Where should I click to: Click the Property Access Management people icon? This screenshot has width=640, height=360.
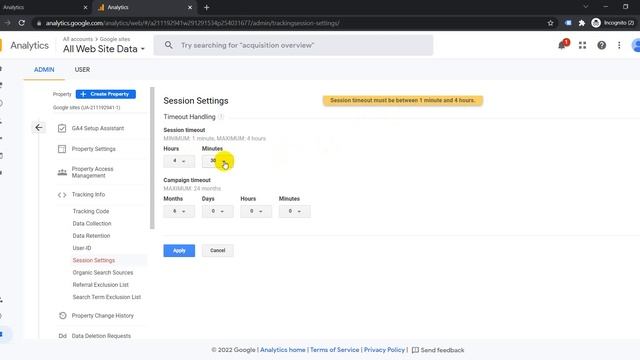click(62, 172)
